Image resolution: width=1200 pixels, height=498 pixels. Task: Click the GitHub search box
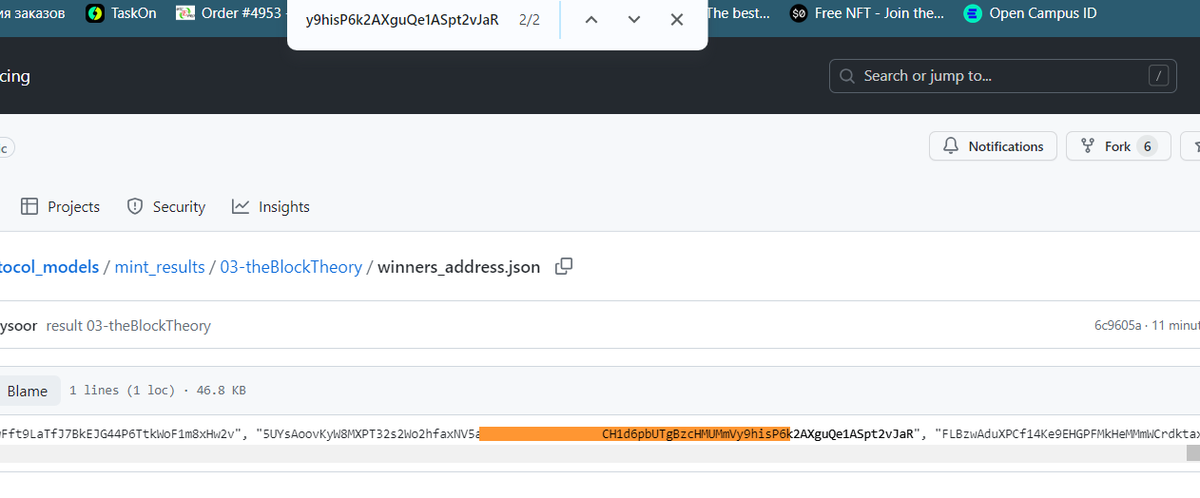click(1004, 75)
